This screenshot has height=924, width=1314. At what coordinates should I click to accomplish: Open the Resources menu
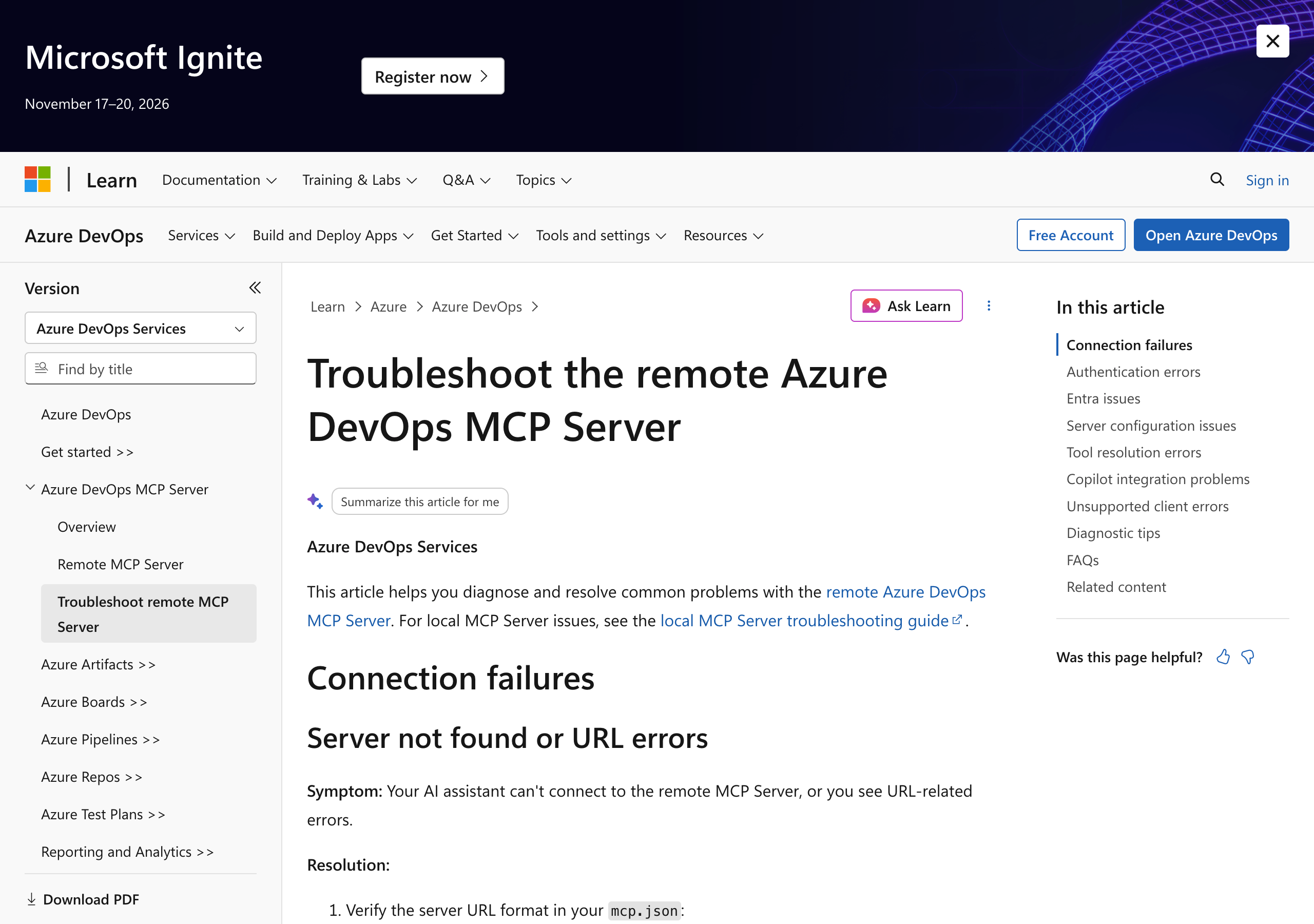click(x=723, y=236)
